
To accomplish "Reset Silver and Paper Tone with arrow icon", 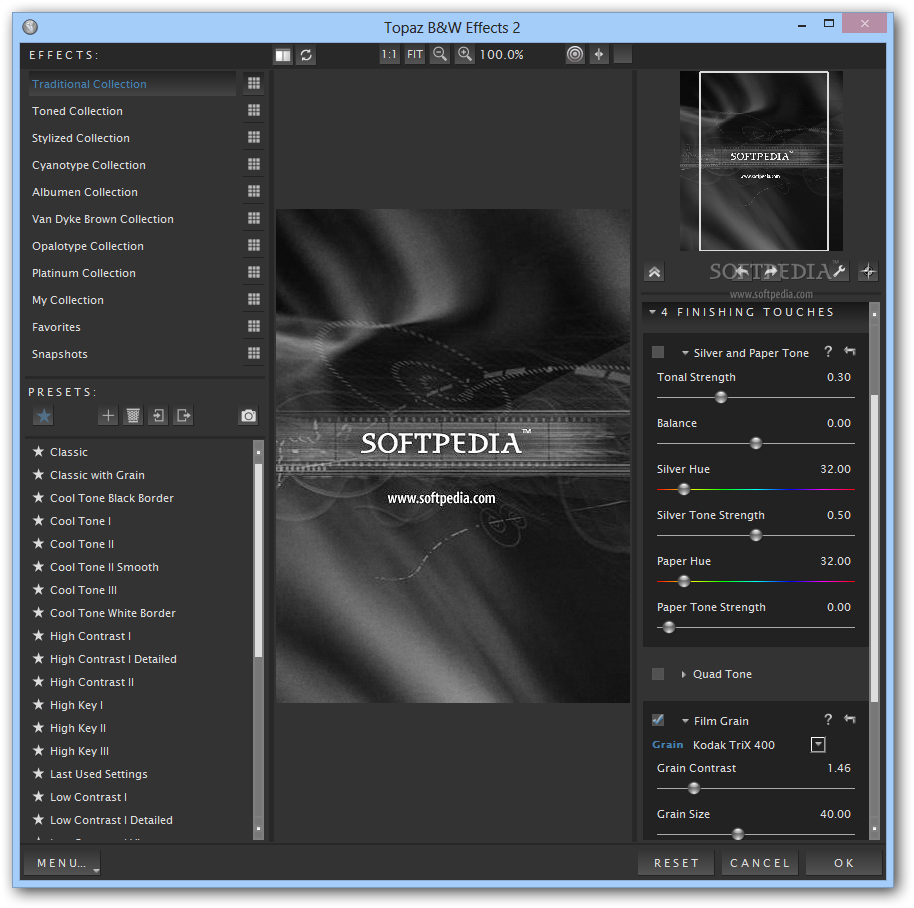I will 850,351.
